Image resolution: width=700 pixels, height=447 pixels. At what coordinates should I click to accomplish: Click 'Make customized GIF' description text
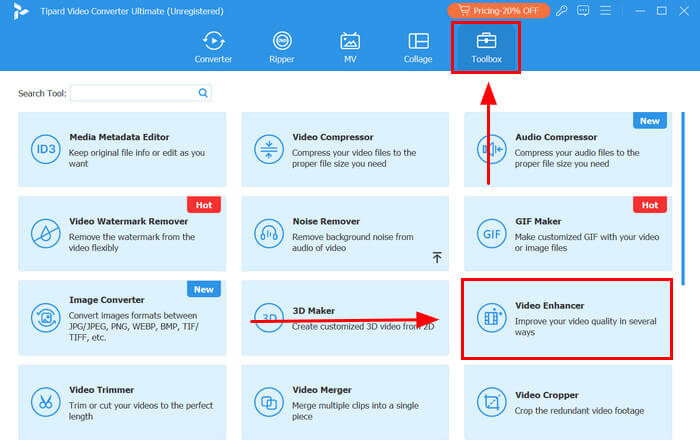tap(587, 242)
